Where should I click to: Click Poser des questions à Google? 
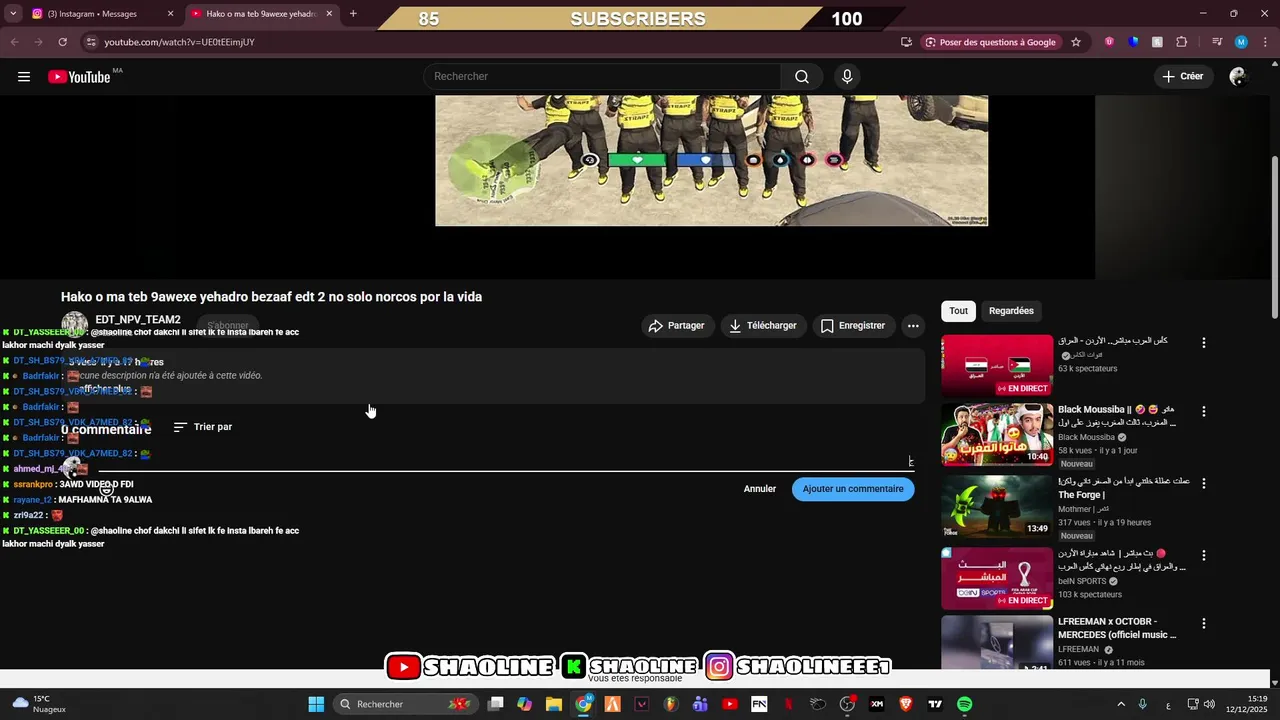coord(991,42)
